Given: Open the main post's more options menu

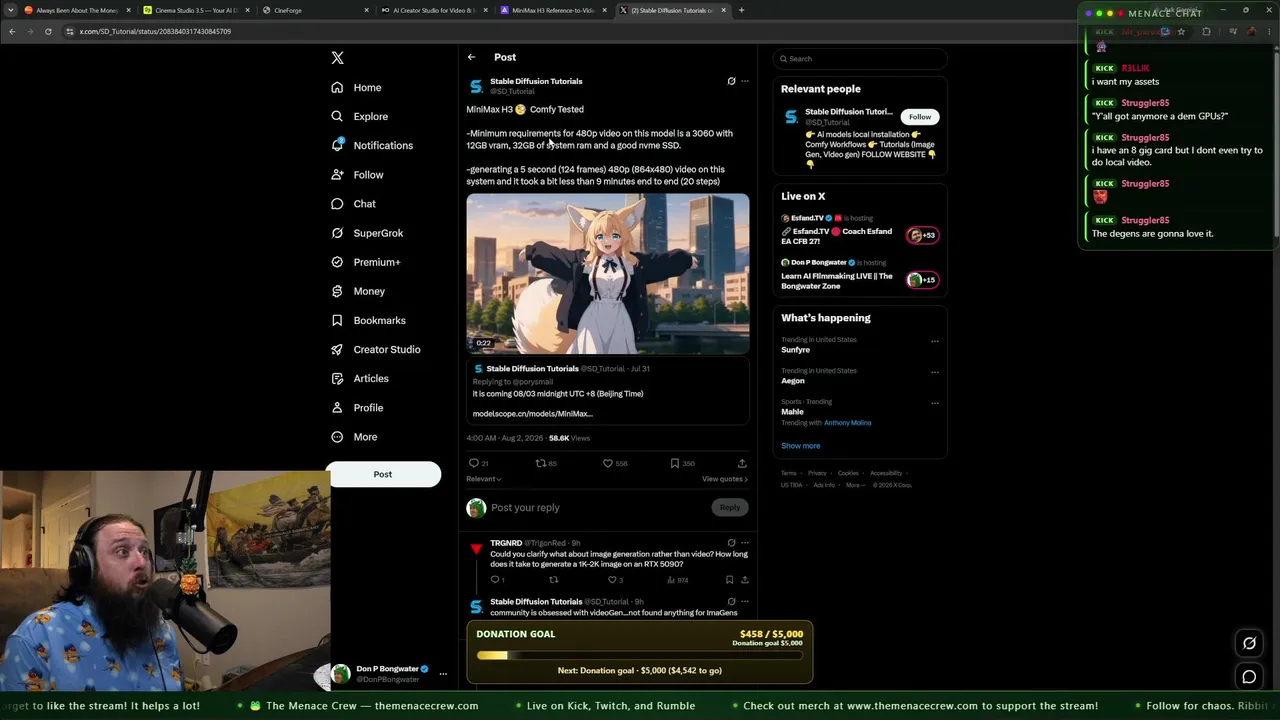Looking at the screenshot, I should [744, 81].
